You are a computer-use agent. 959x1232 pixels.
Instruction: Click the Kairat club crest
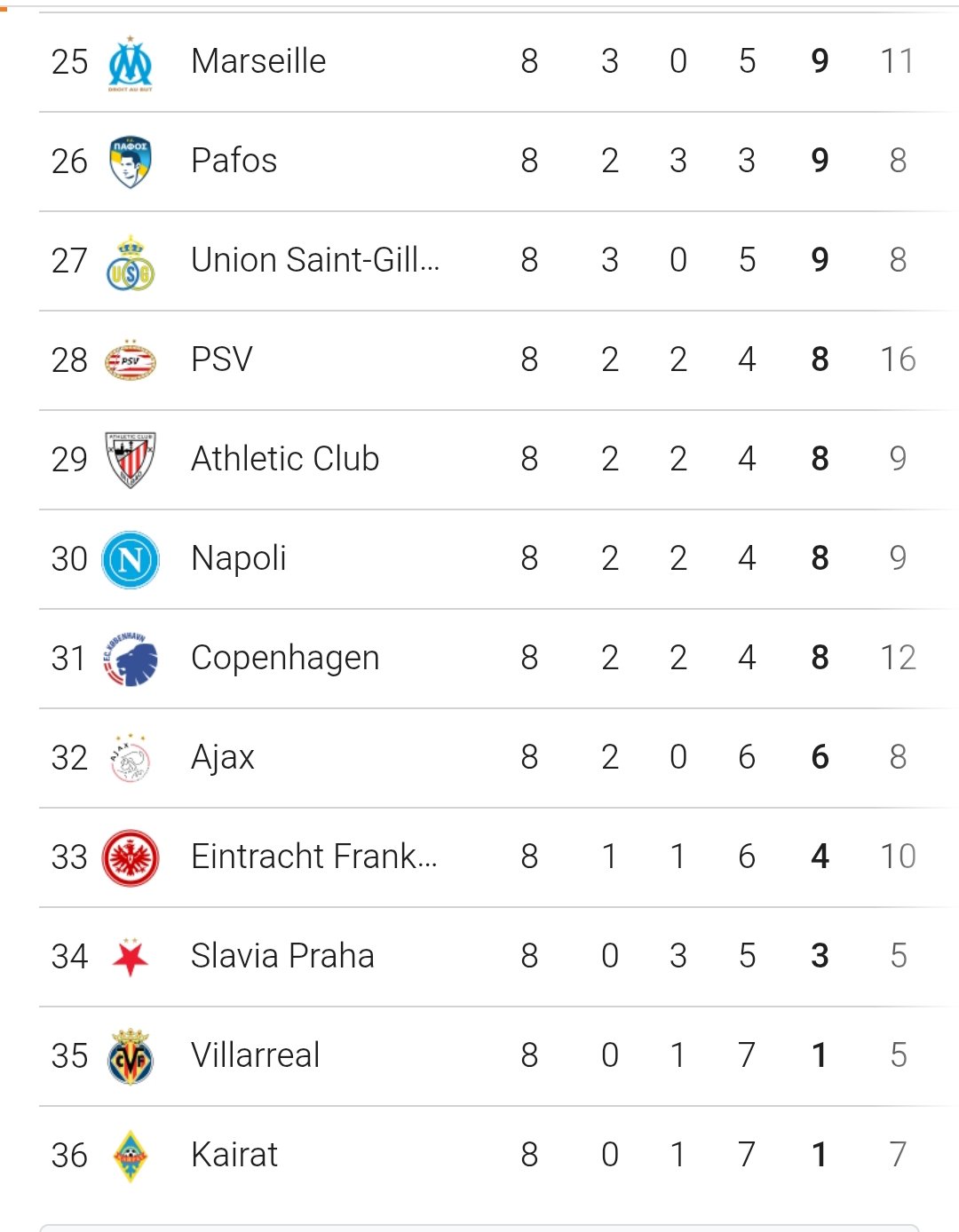click(x=131, y=1156)
